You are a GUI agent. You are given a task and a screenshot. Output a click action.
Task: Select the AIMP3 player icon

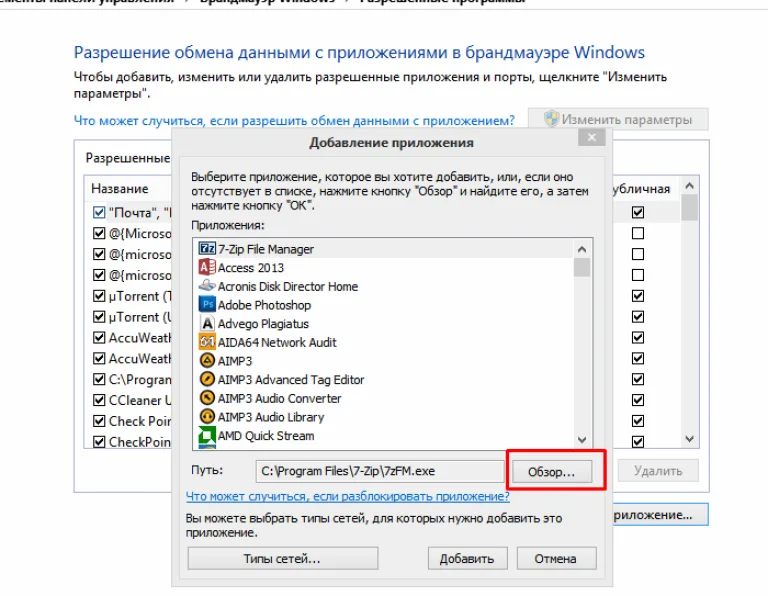[x=207, y=360]
